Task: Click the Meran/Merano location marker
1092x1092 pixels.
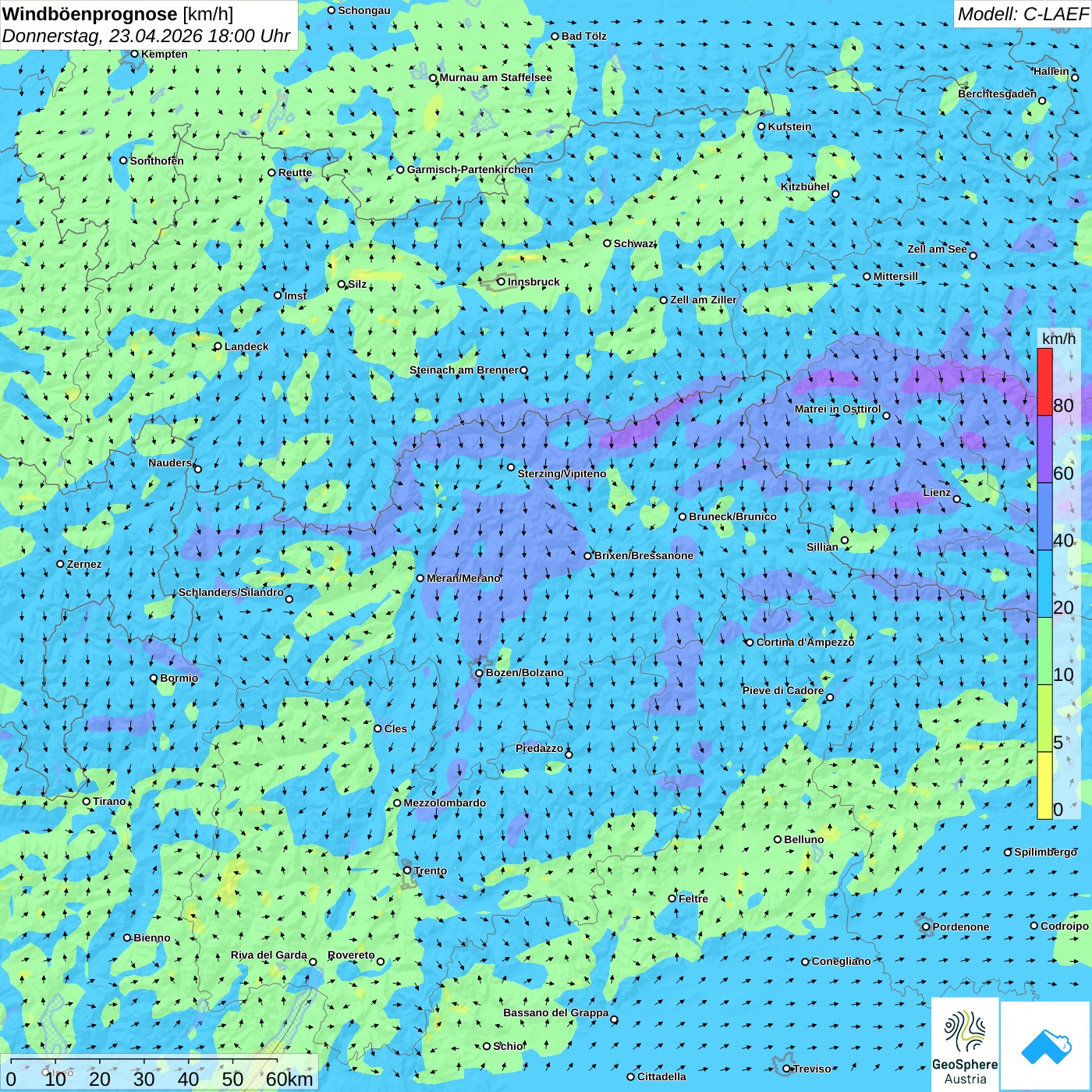Action: coord(420,578)
